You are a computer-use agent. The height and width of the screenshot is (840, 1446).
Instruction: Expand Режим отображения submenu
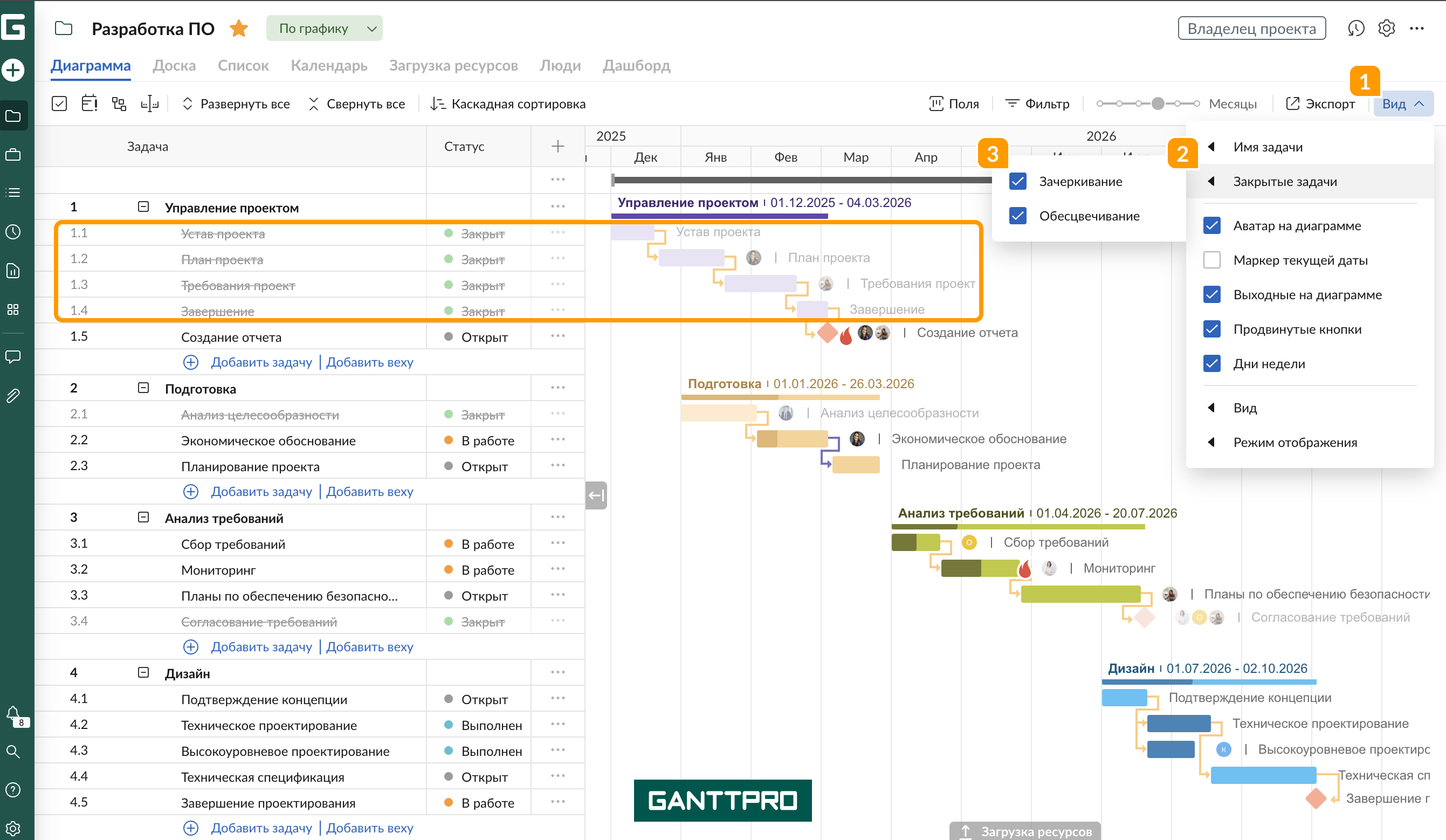tap(1294, 443)
